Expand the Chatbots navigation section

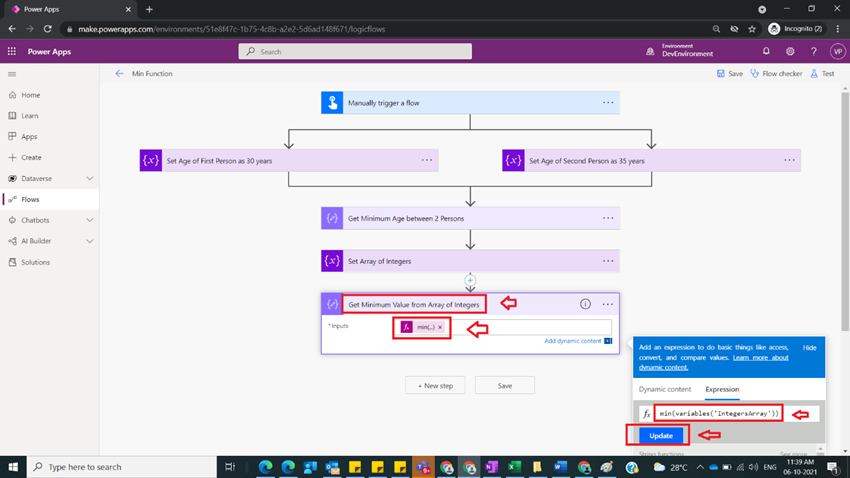(89, 220)
